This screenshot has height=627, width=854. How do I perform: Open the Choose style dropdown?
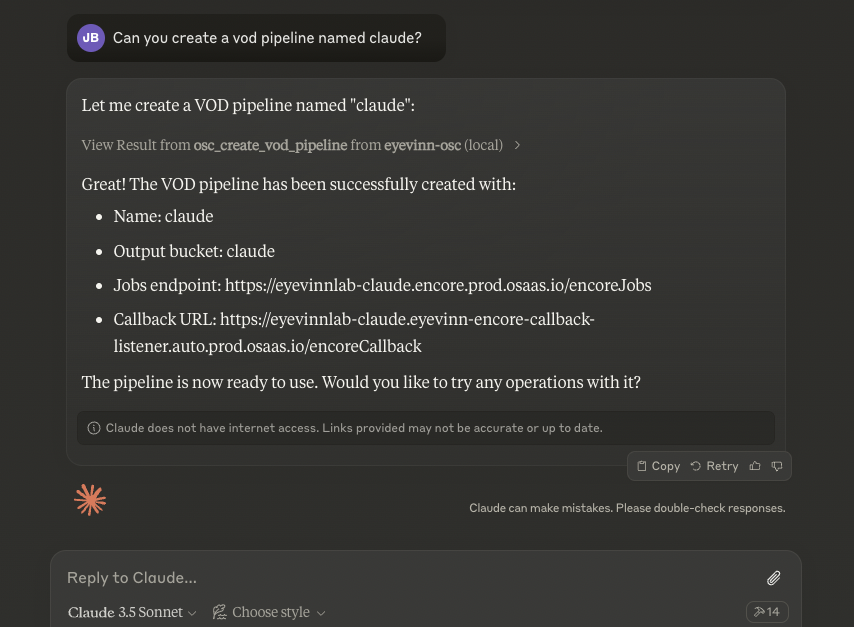pyautogui.click(x=271, y=611)
